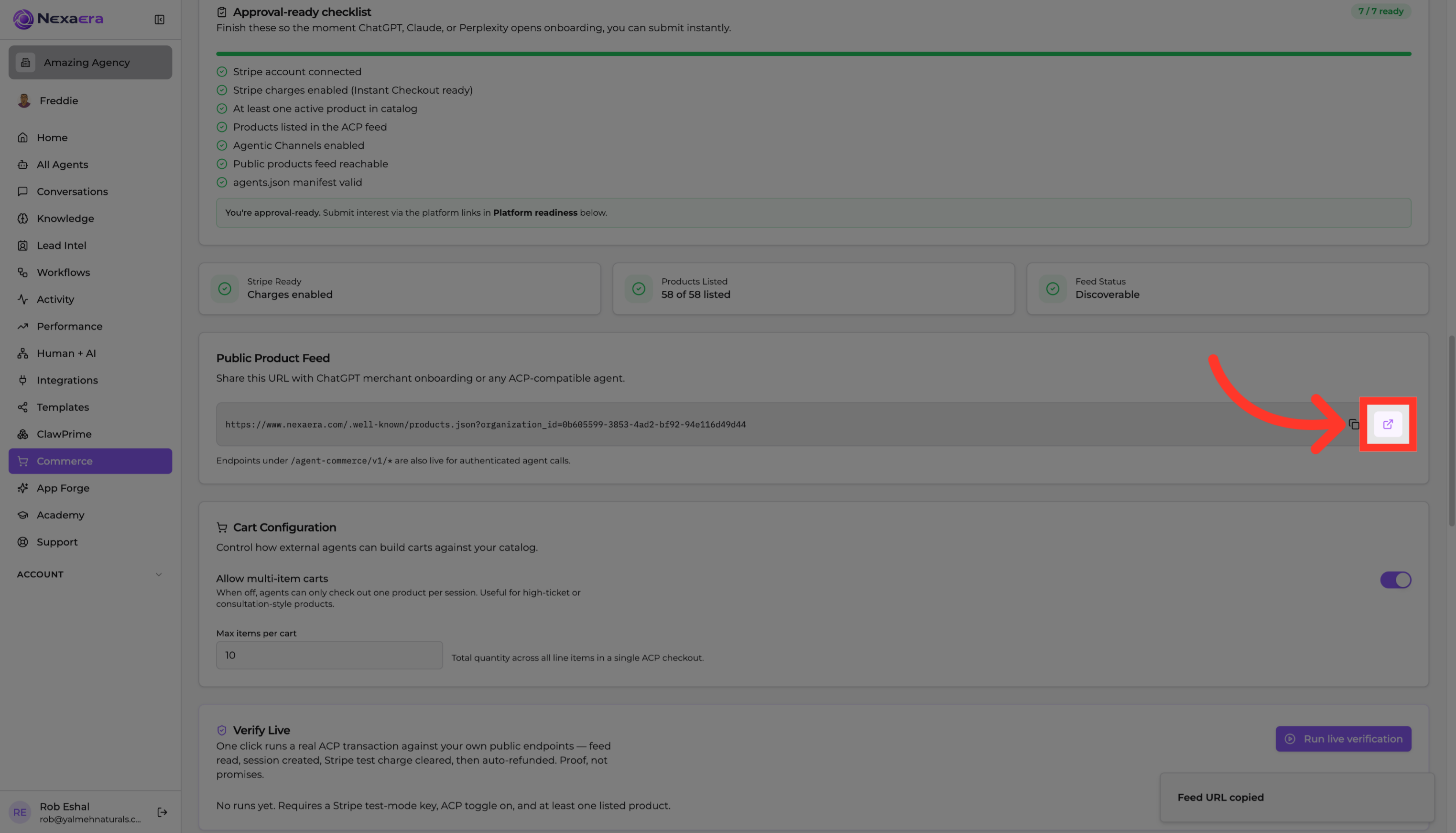Screen dimensions: 1456x833
Task: Click the Lead Intel icon
Action: pos(23,245)
